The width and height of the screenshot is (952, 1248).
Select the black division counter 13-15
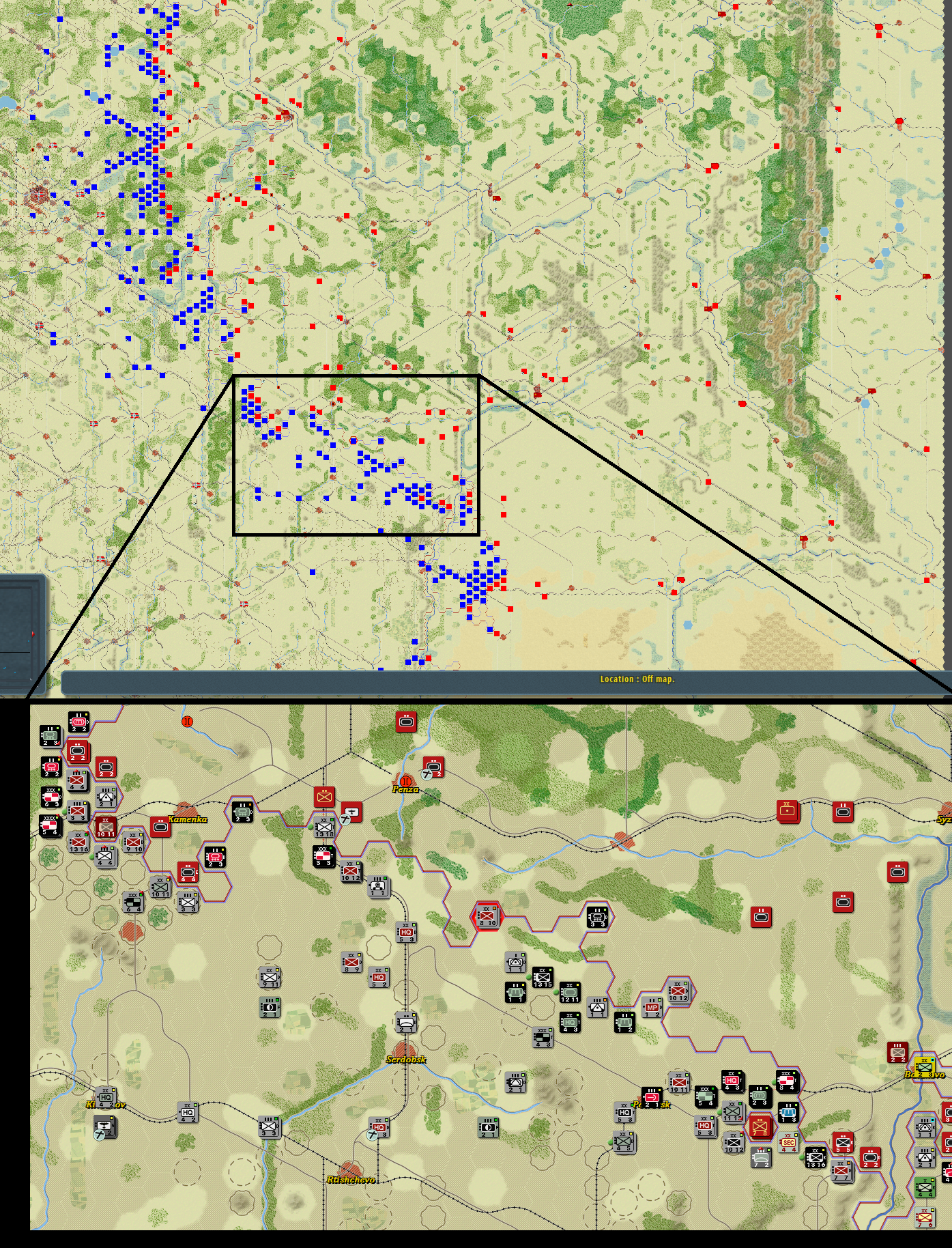pos(543,977)
